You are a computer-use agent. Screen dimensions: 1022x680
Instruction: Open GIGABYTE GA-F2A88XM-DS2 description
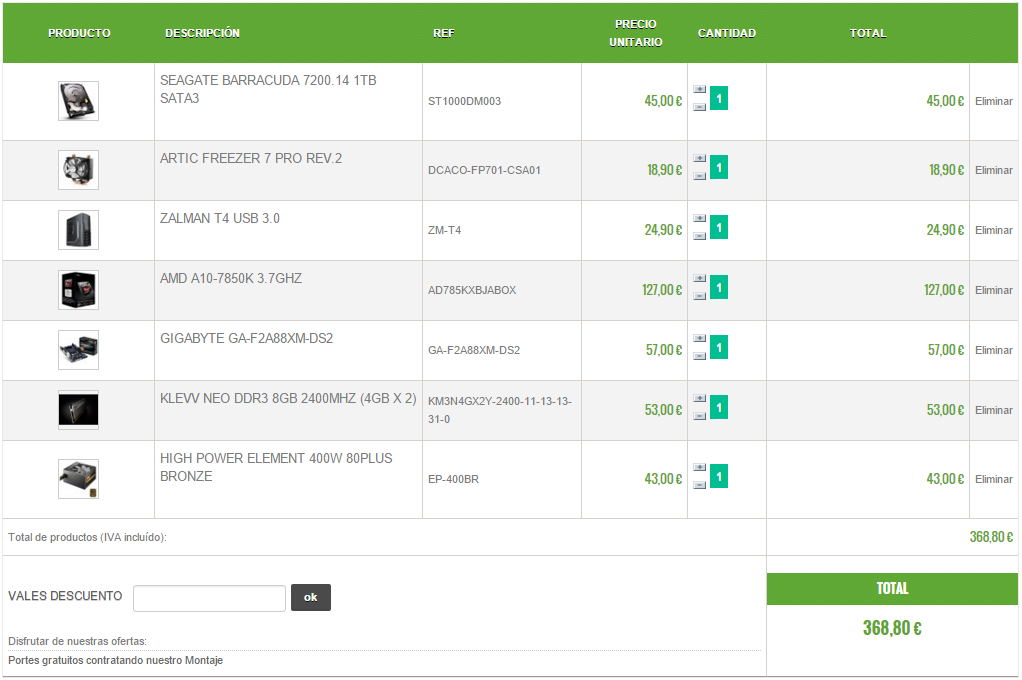246,338
